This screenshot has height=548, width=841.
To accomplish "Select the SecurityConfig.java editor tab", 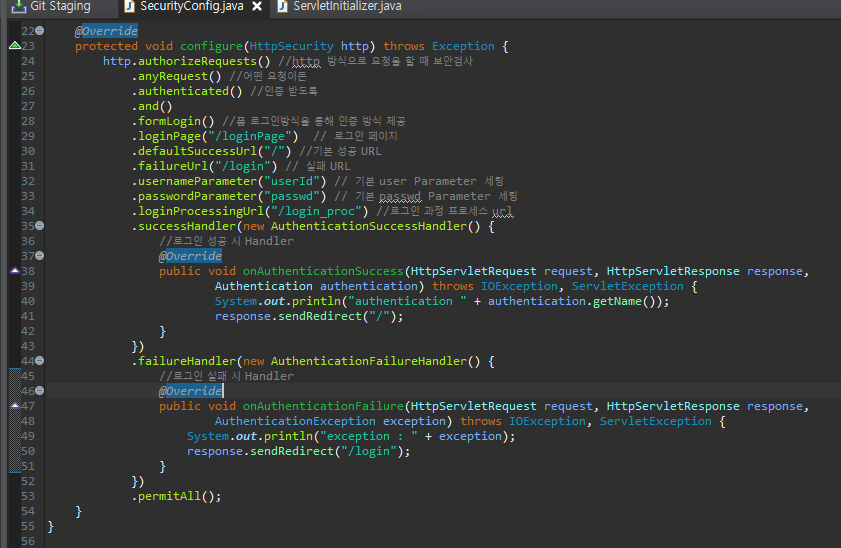I will tap(192, 6).
